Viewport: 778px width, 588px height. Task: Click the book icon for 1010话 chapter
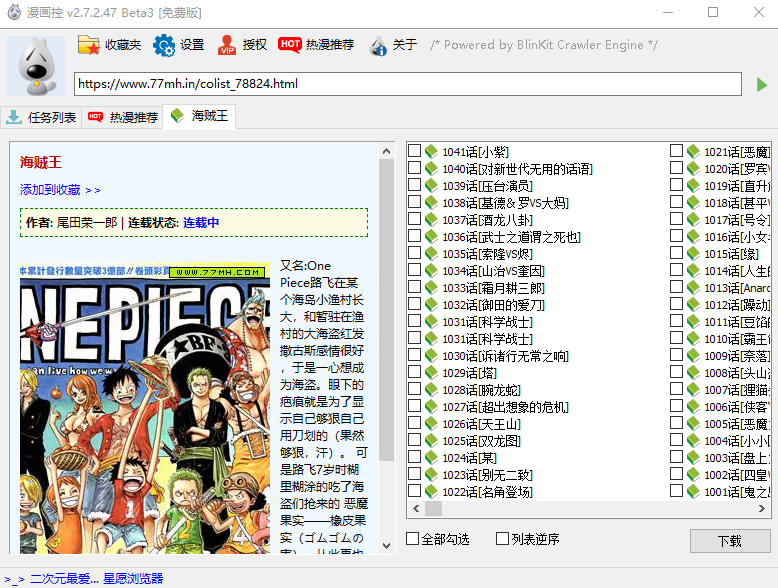[693, 338]
